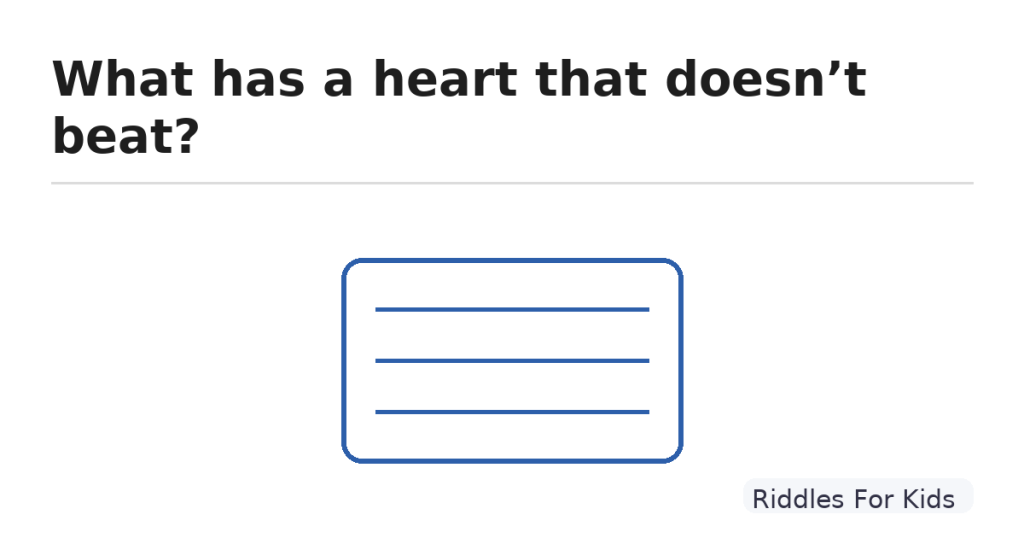Screen dimensions: 1024x538
Task: Click the middle line inside the card
Action: (x=512, y=360)
